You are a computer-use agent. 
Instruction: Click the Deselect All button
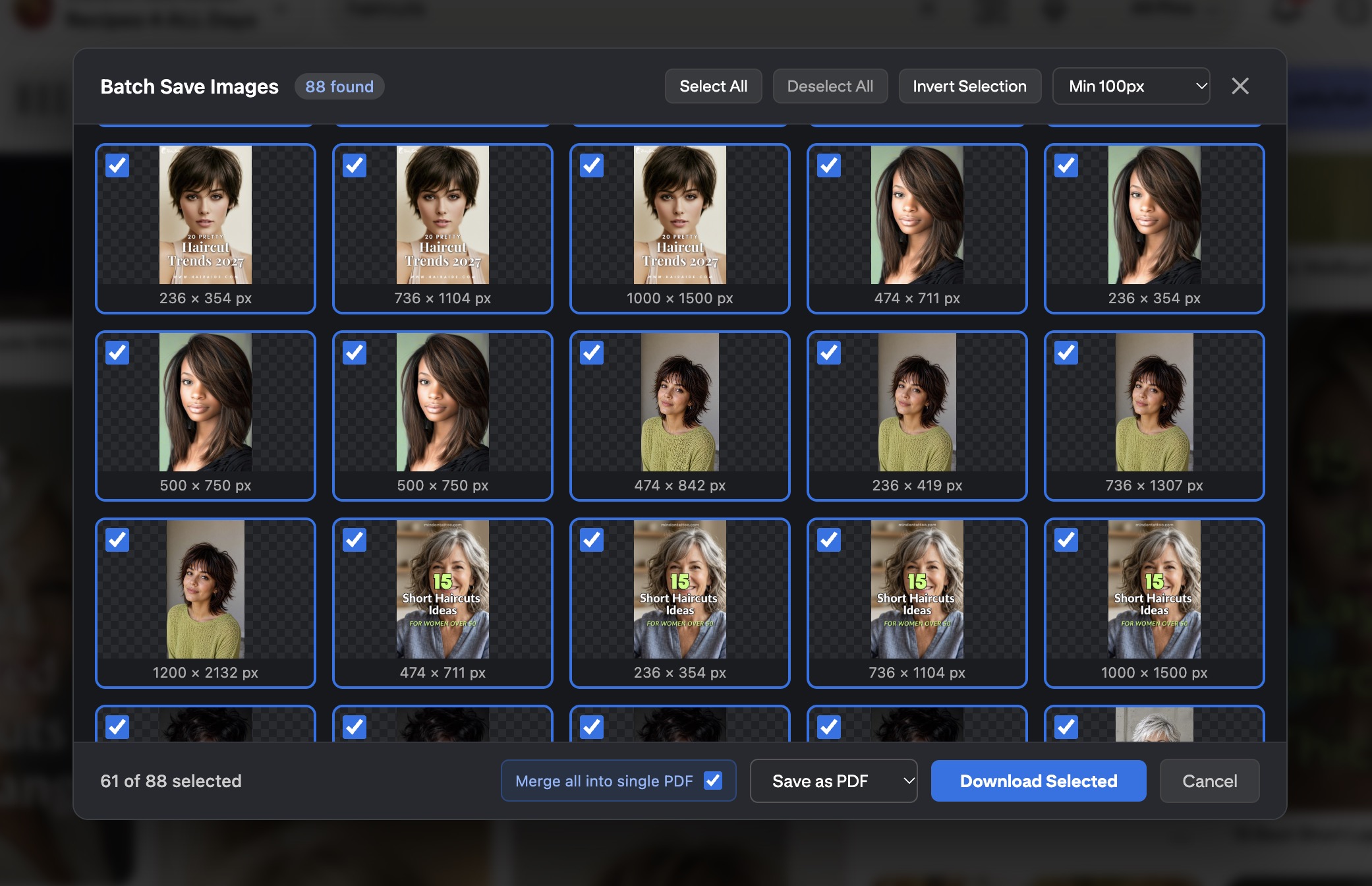click(830, 86)
